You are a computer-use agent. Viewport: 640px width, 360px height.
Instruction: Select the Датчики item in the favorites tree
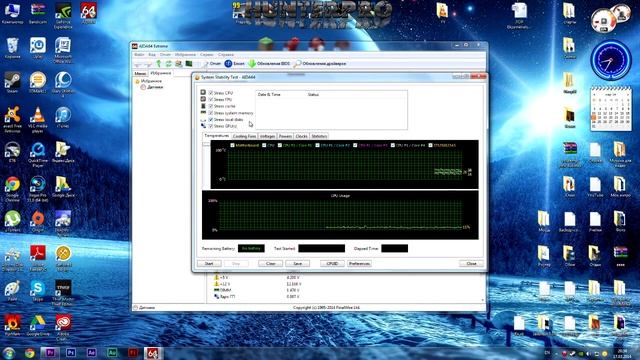coord(152,87)
